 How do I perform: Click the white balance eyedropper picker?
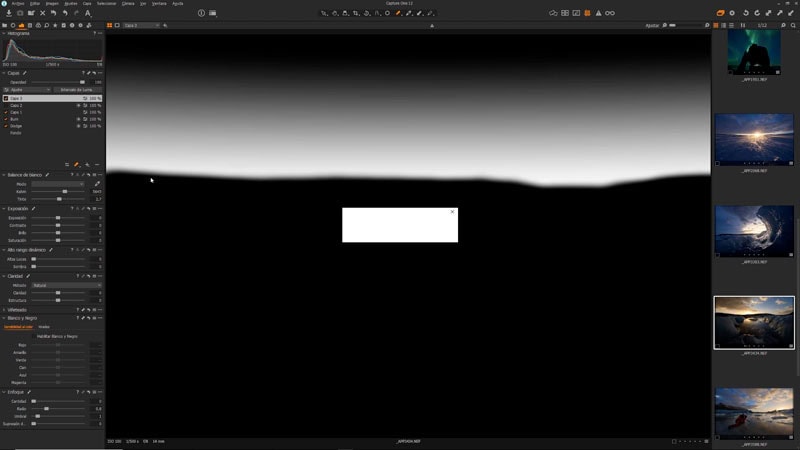point(97,184)
